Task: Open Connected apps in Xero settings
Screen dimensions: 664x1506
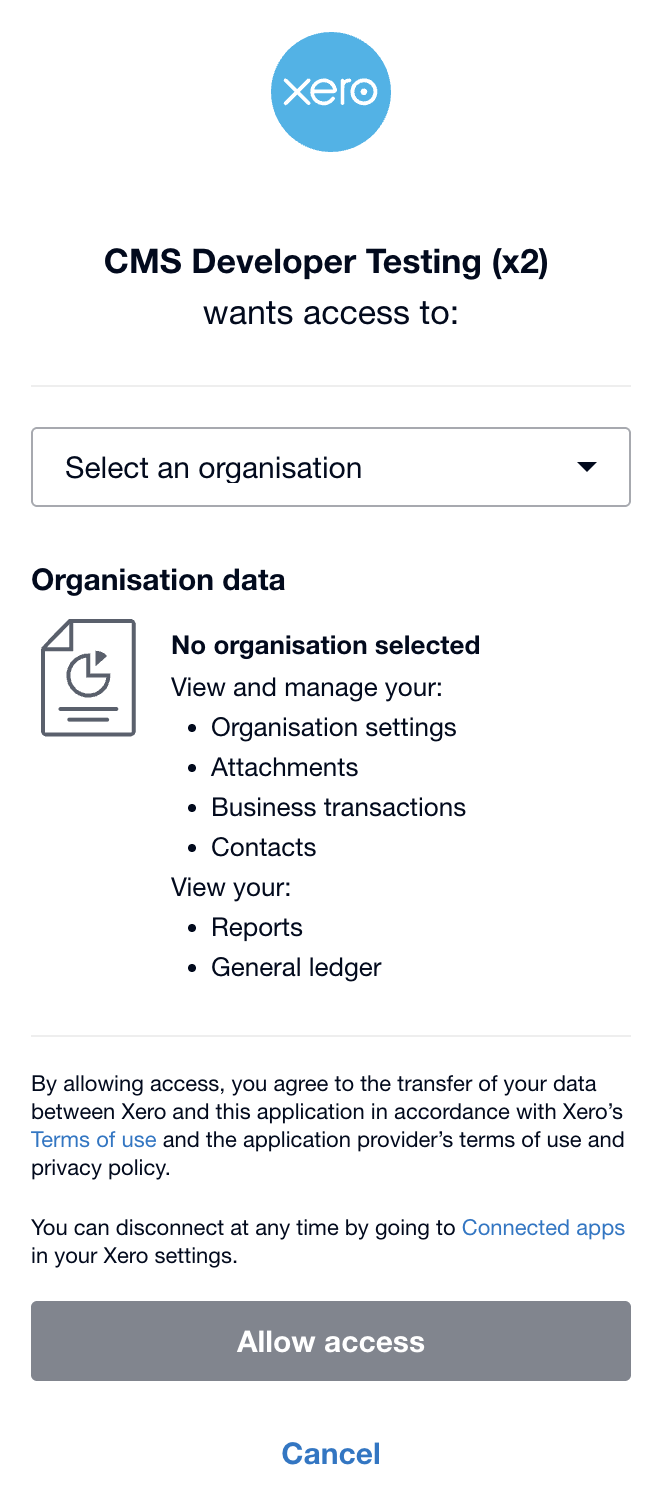Action: [x=543, y=1227]
